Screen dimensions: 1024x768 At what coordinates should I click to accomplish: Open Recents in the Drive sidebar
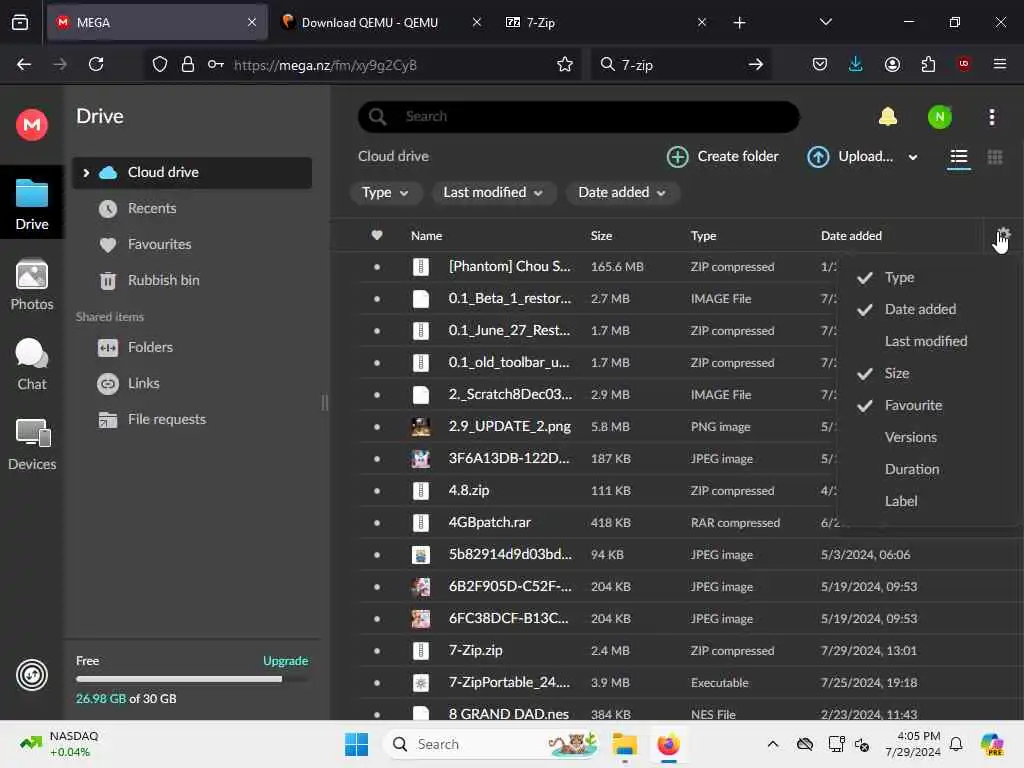click(x=152, y=208)
